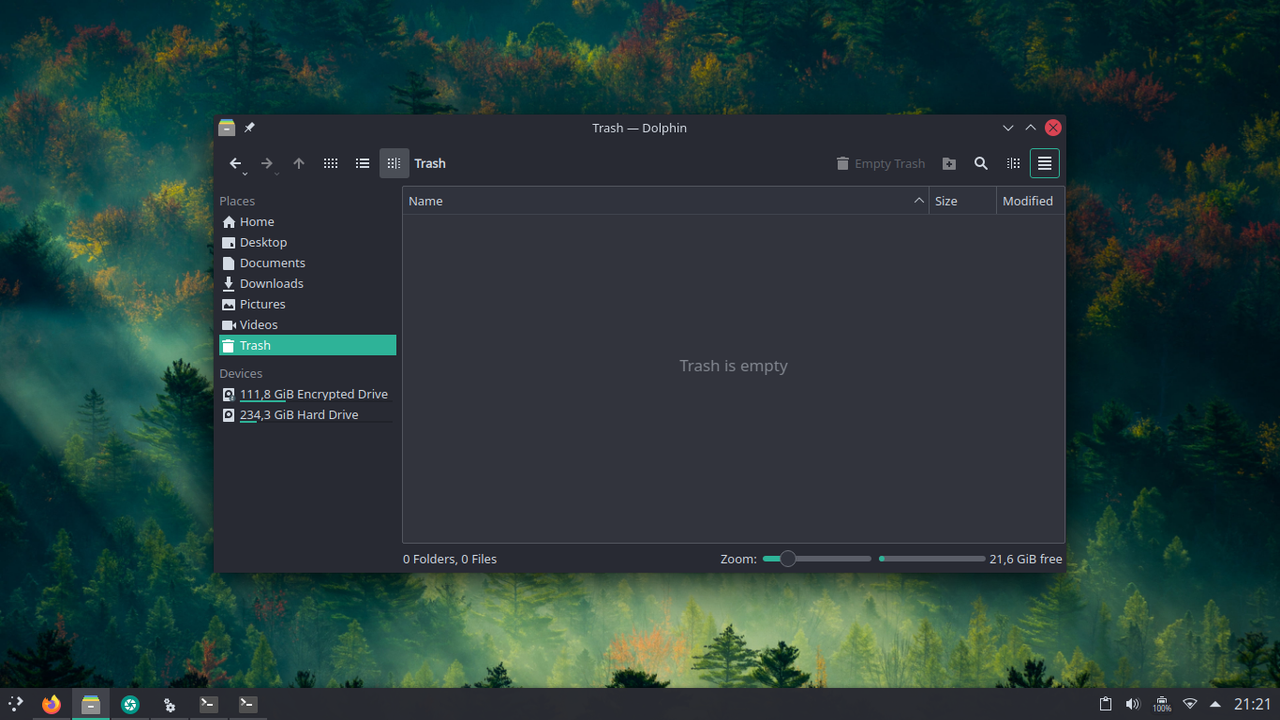Screen dimensions: 1280x720
Task: Open the clipboard icon in the system tray
Action: pos(1106,704)
